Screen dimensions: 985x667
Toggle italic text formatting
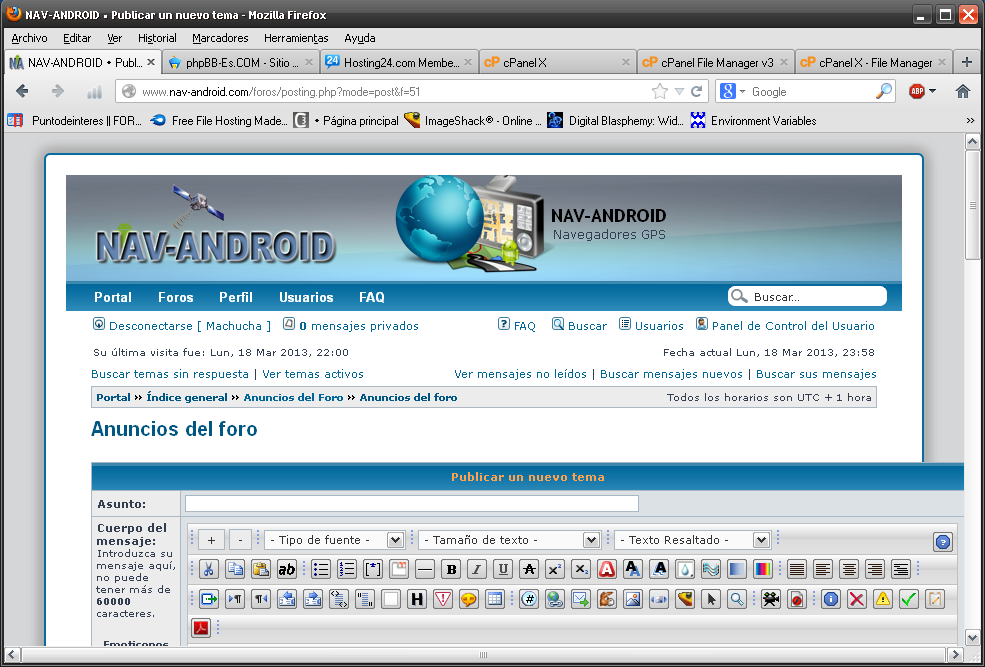pyautogui.click(x=477, y=569)
